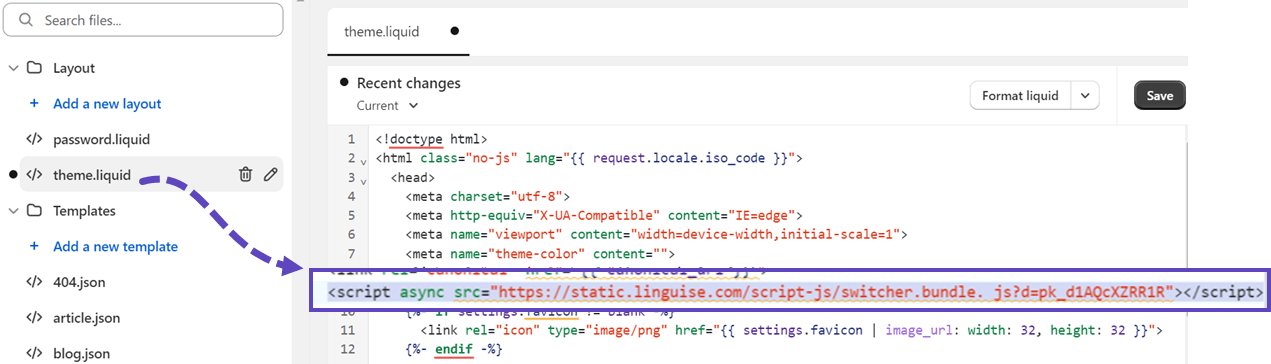The width and height of the screenshot is (1271, 364).
Task: Click the meta charset utf-8 line
Action: [x=488, y=196]
